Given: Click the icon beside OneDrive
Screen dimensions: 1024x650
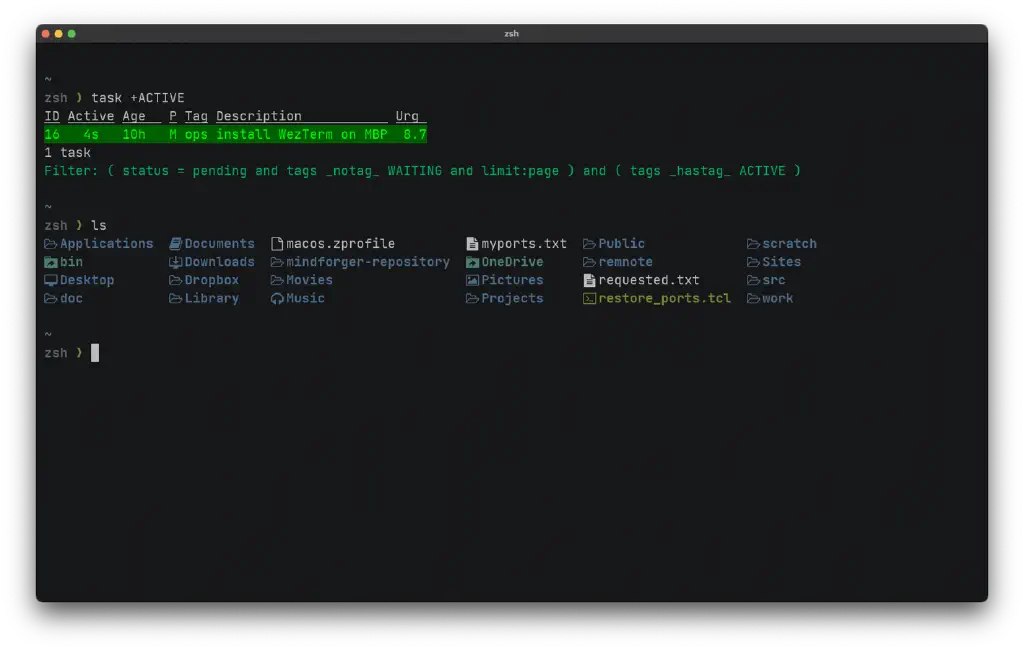Looking at the screenshot, I should tap(472, 262).
